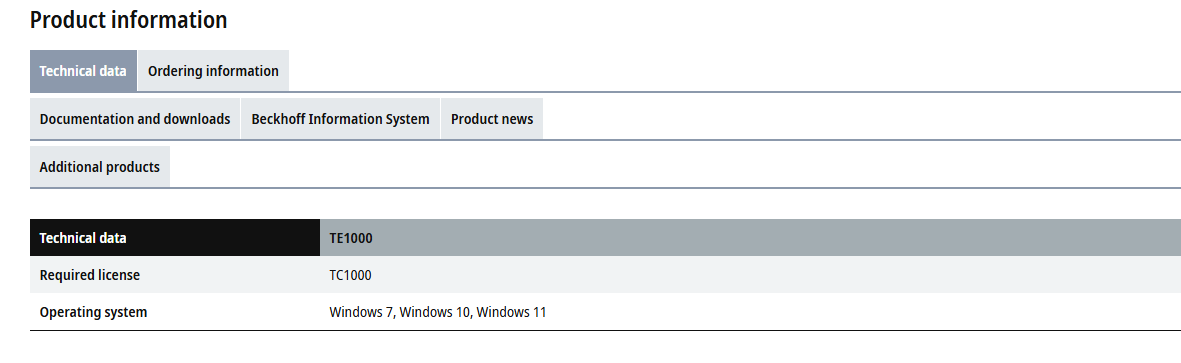This screenshot has height=363, width=1181.
Task: Click the word 'Beckhoff' in the tab row
Action: point(278,119)
